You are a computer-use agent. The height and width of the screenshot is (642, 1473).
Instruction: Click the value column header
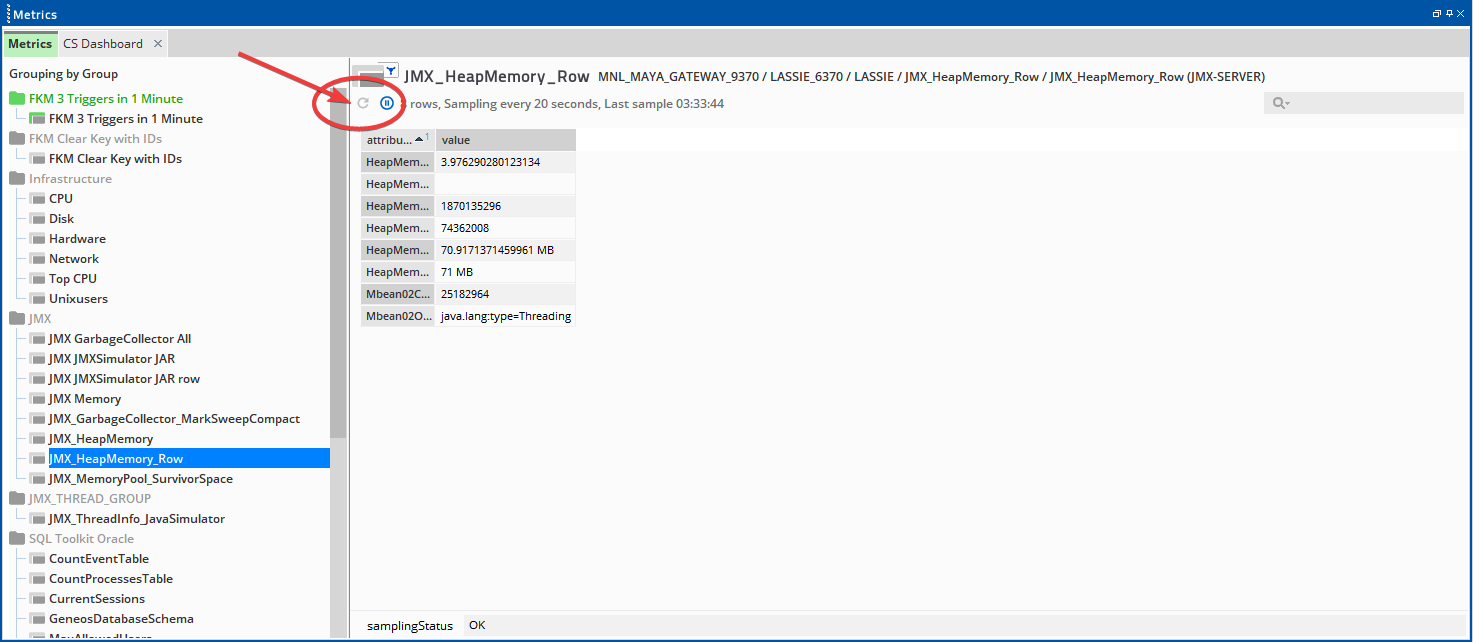tap(505, 140)
